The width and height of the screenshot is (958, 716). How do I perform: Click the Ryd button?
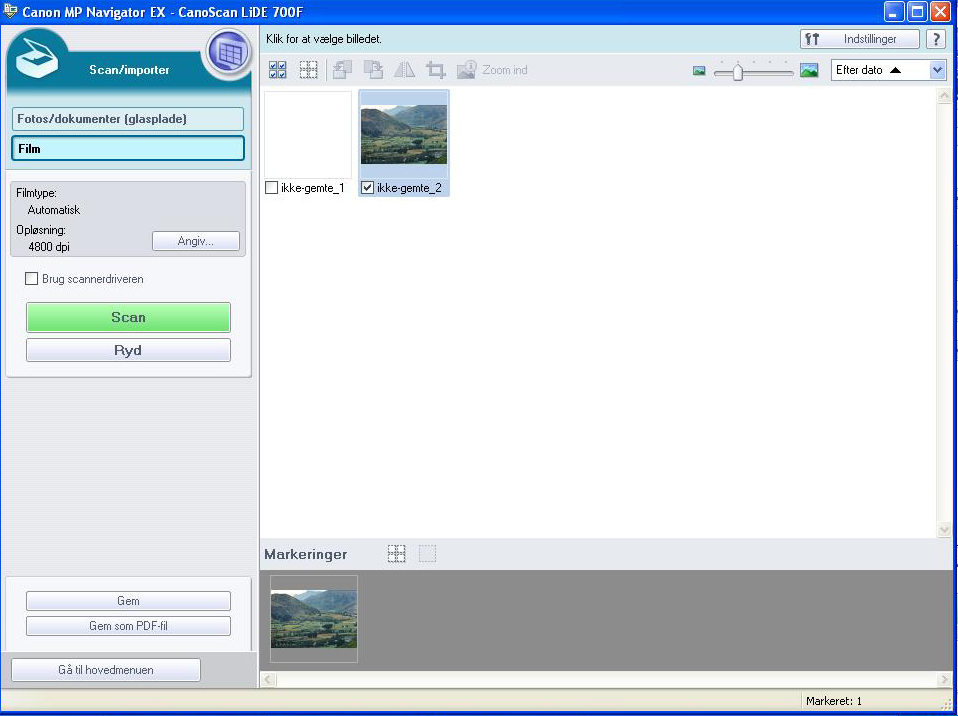click(128, 351)
